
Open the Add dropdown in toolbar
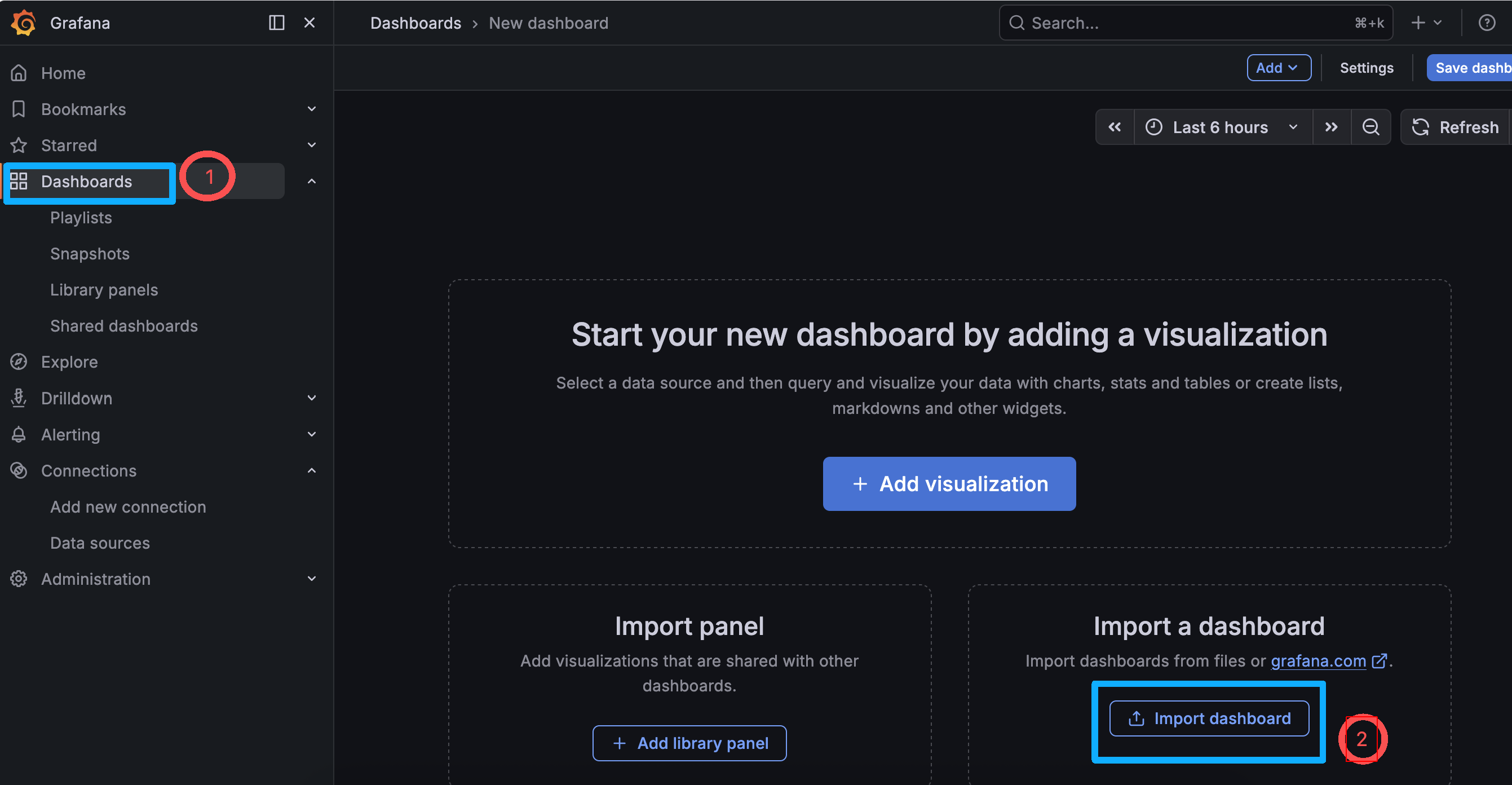click(x=1278, y=68)
